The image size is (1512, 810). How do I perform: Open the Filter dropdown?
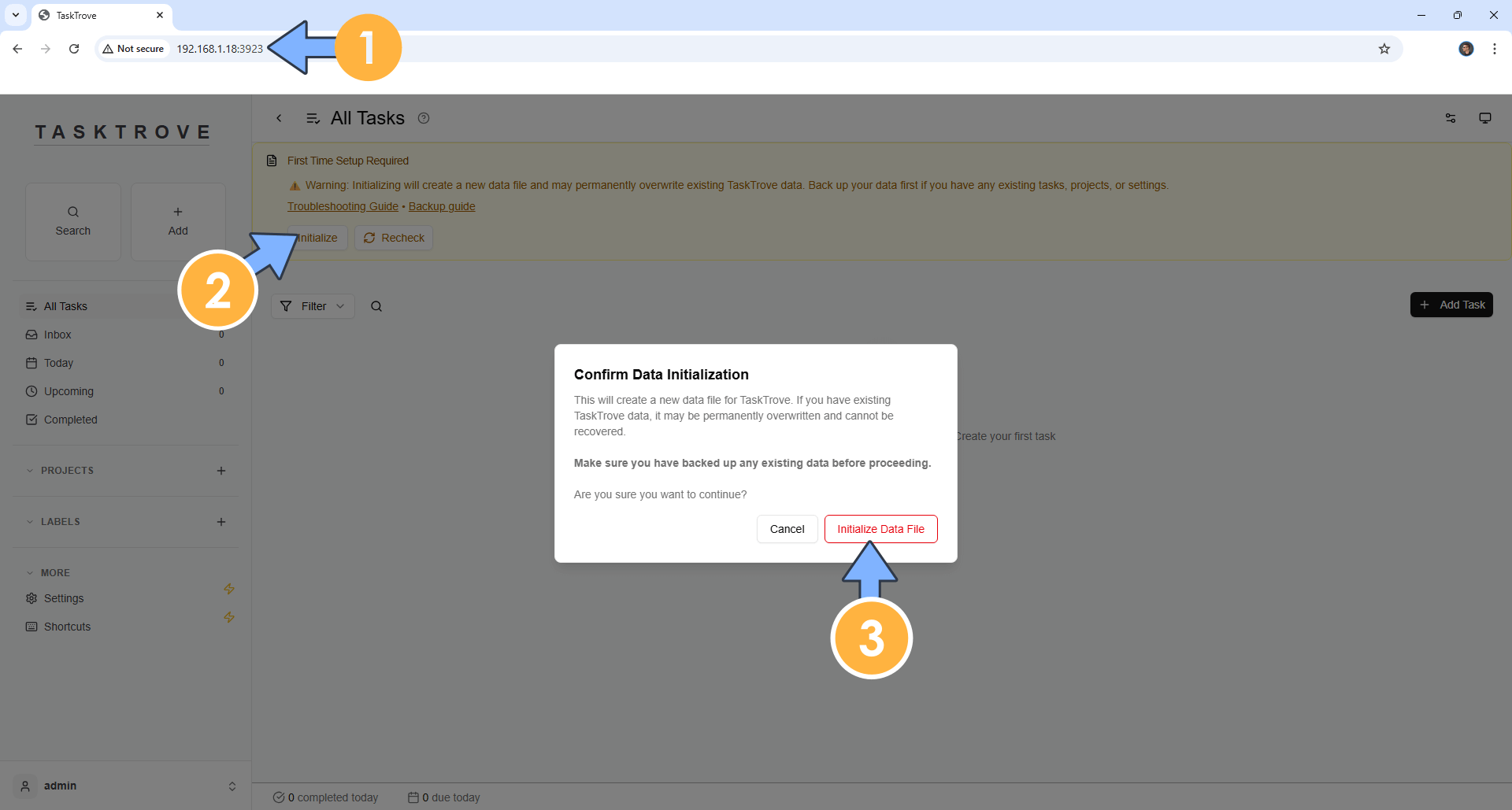pos(313,306)
